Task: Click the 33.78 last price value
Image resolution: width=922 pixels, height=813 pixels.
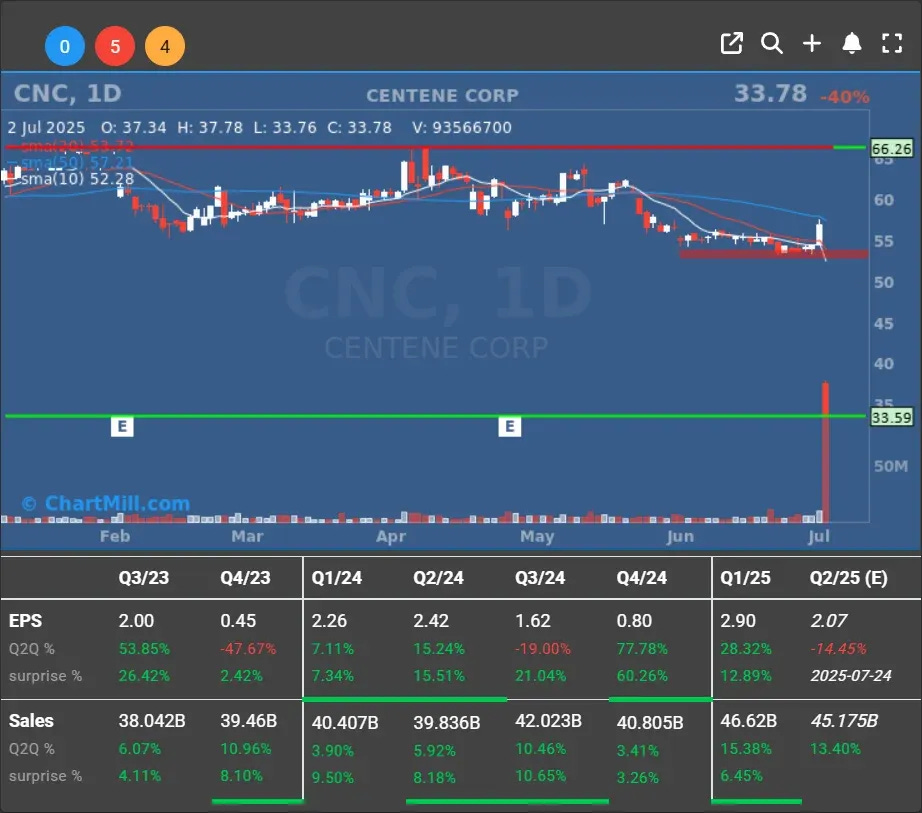Action: pos(770,93)
